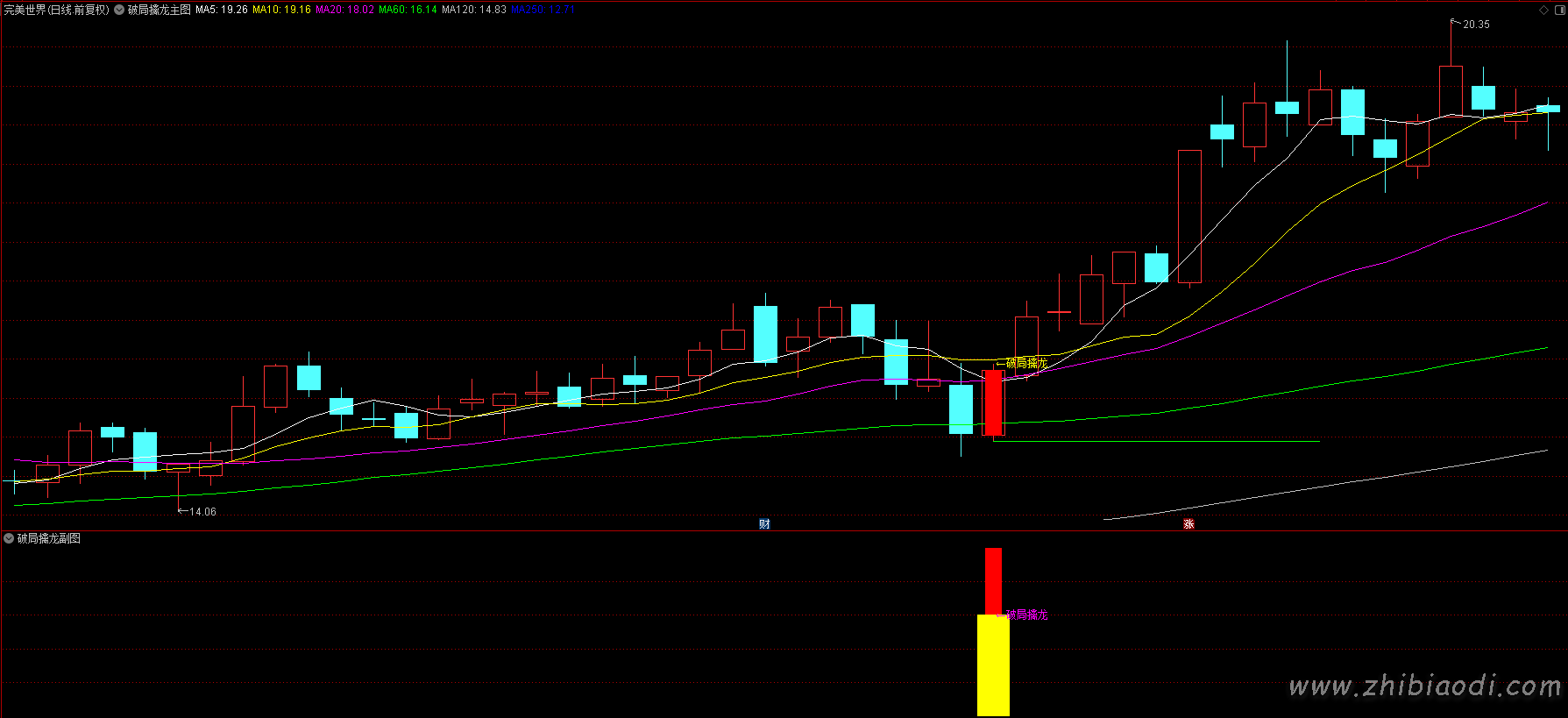Viewport: 1568px width, 718px height.
Task: Click the 14.06 low price arrow label
Action: click(x=202, y=512)
